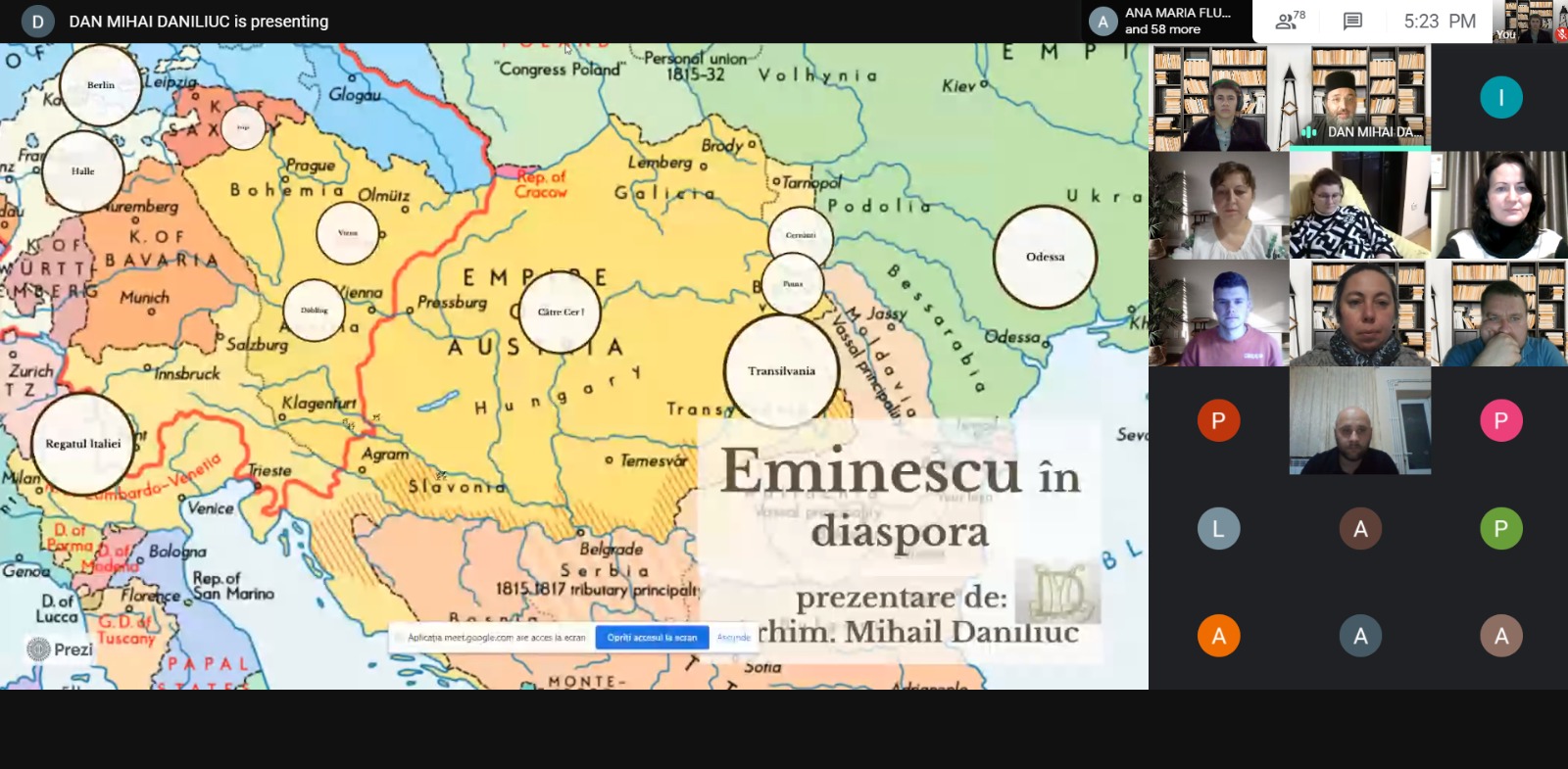Select the pink "P" participant avatar
The image size is (1568, 769).
click(1500, 420)
